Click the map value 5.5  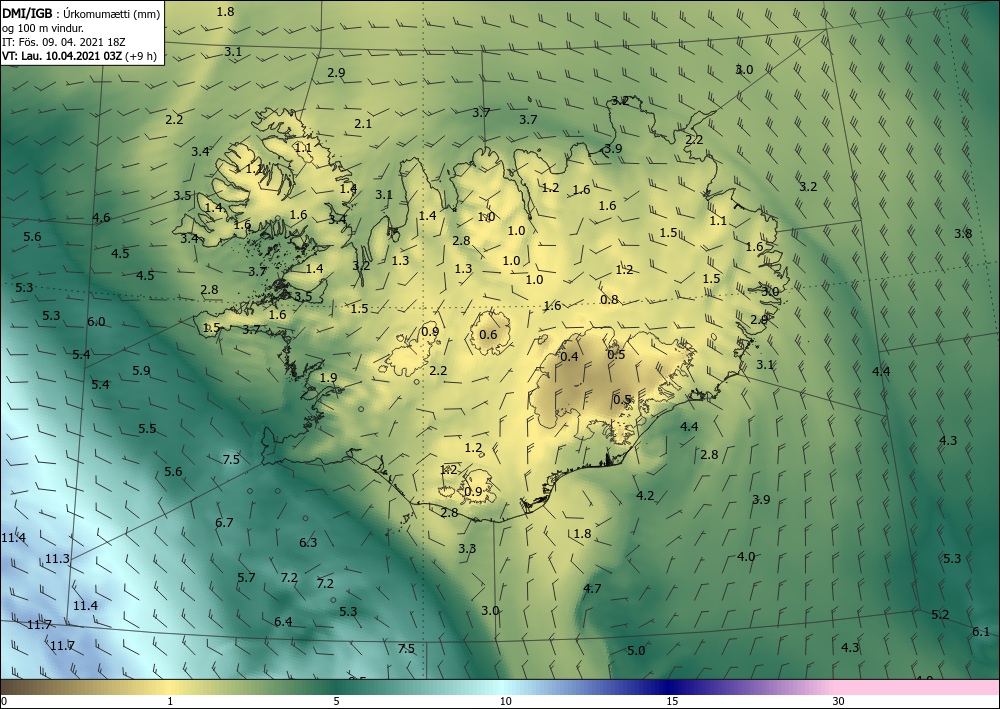click(x=147, y=428)
